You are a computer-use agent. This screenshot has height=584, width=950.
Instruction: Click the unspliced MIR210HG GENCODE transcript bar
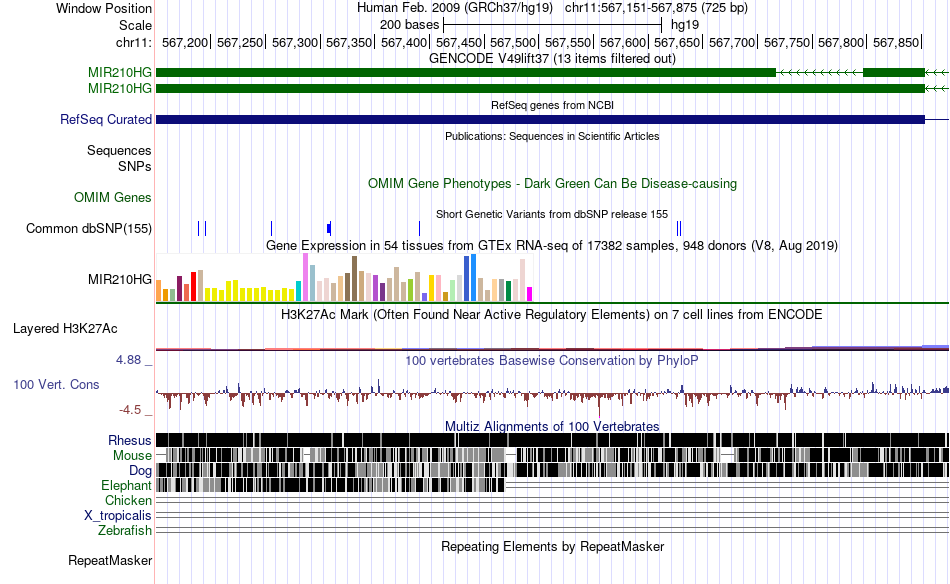540,88
